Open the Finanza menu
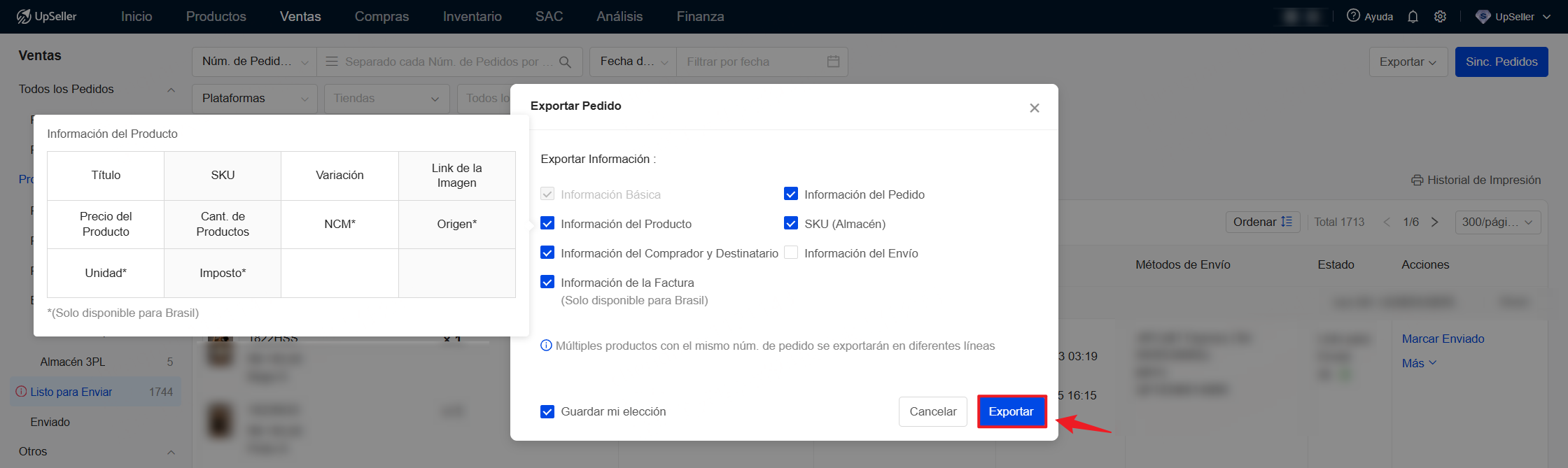This screenshot has width=1568, height=468. point(701,16)
